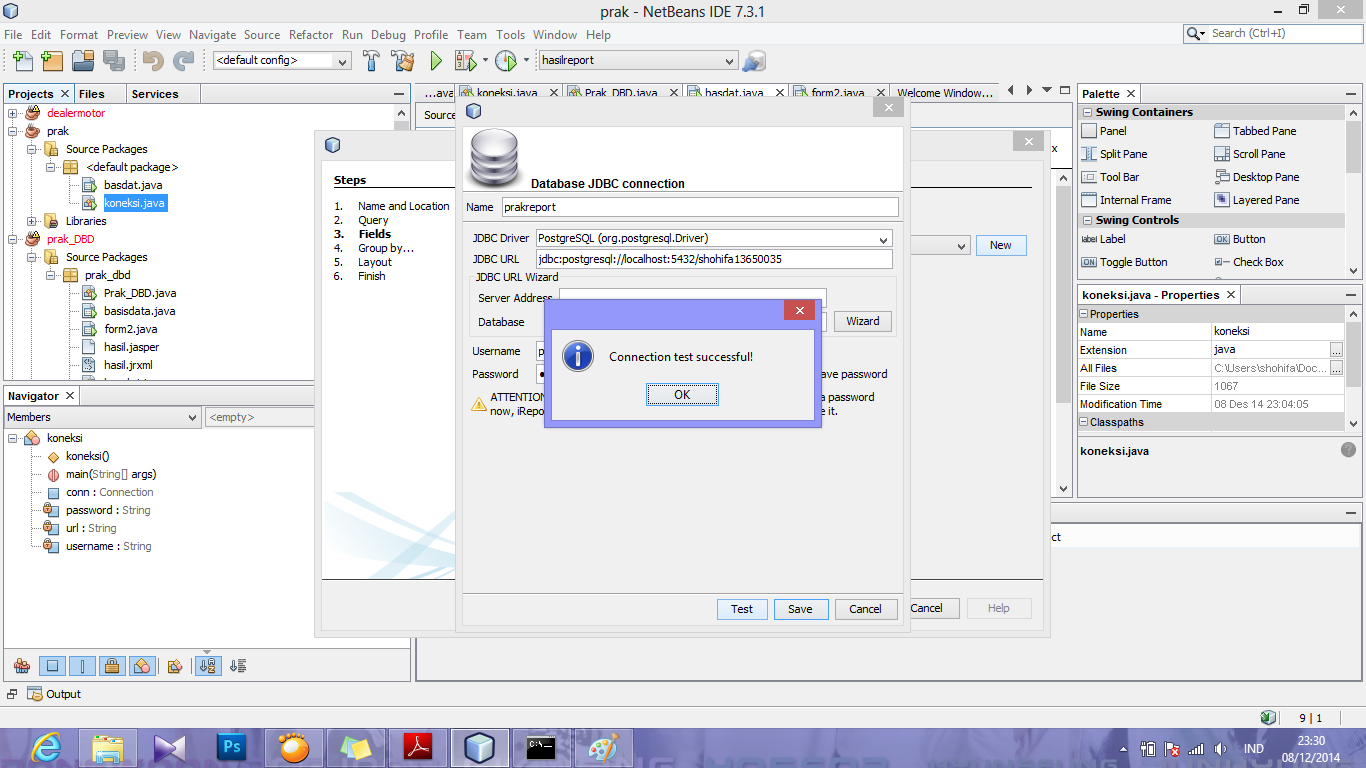
Task: Click the database icon beside hasilreport combo
Action: (x=754, y=60)
